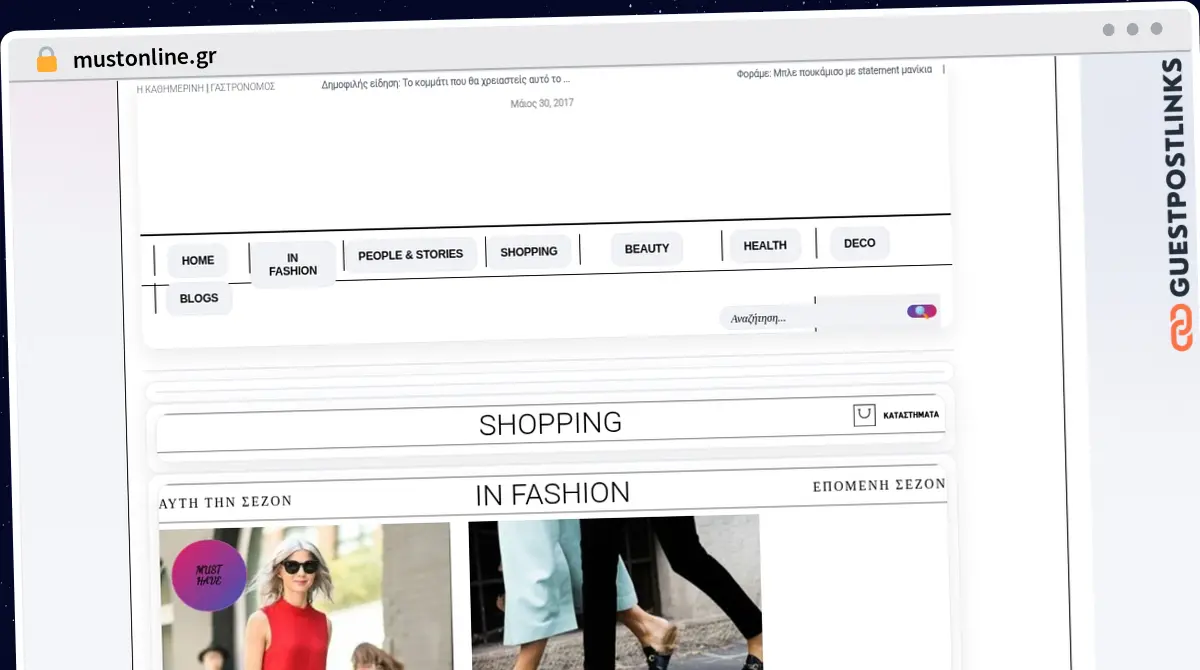Select the ΕΠΟΜΕΝΗ ΣΕΖΟΝ link
This screenshot has width=1200, height=670.
pos(879,485)
